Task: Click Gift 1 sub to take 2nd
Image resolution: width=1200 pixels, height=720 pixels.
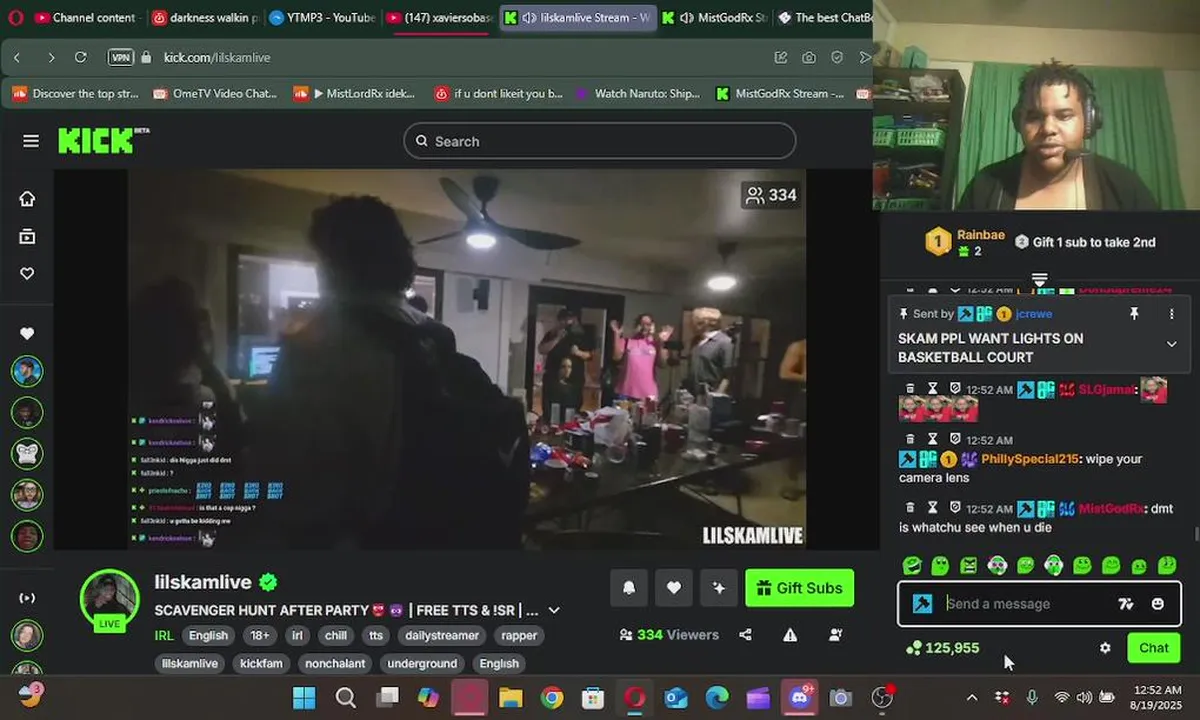Action: (x=1085, y=242)
